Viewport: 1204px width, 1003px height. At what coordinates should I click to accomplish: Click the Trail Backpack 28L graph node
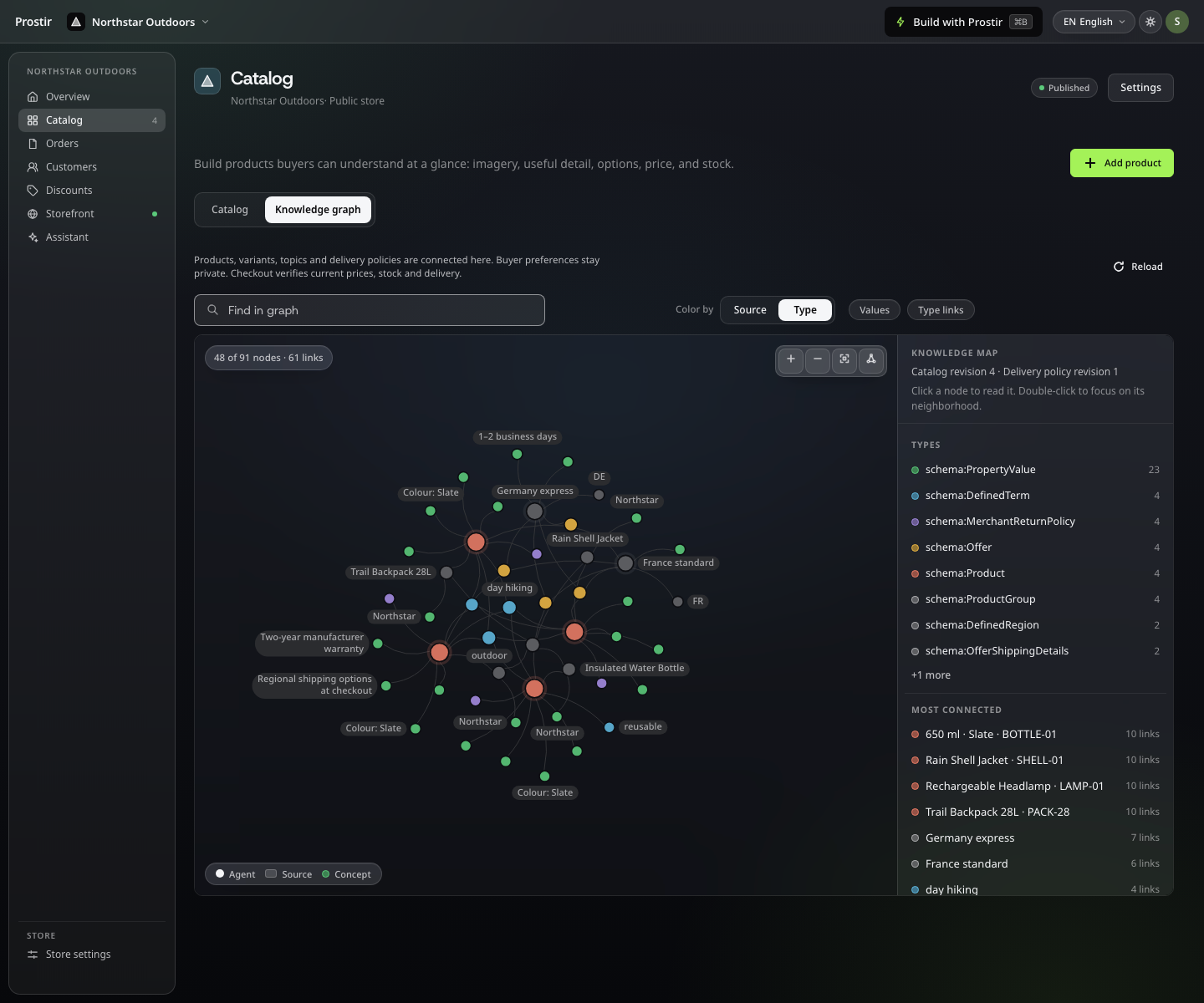pyautogui.click(x=446, y=573)
